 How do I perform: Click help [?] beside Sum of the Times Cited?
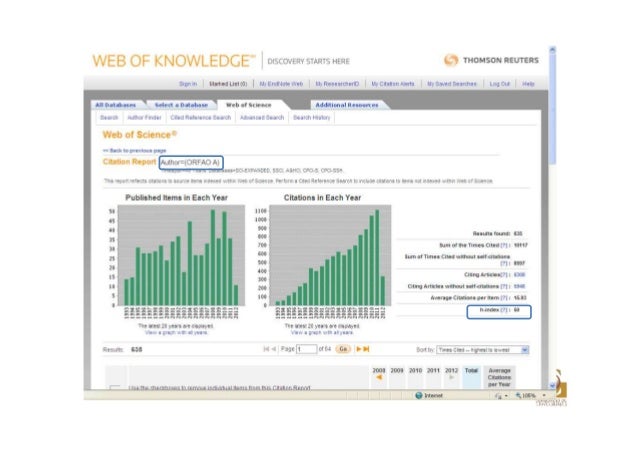coord(504,245)
